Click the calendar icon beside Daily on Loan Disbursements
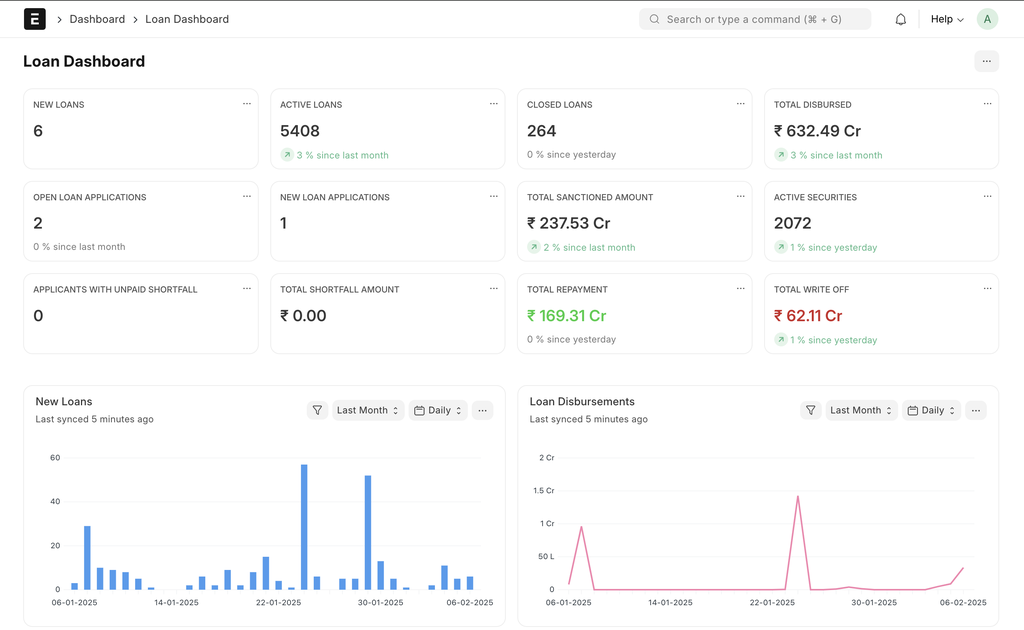The width and height of the screenshot is (1024, 630). tap(913, 410)
